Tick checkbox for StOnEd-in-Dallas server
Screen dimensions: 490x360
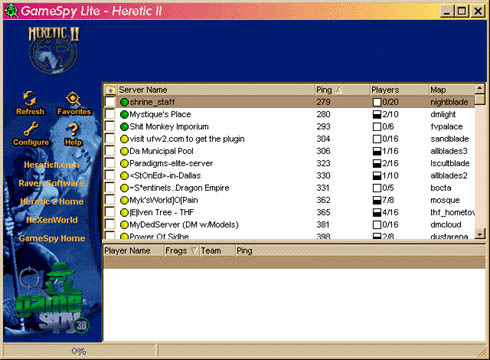[x=110, y=175]
